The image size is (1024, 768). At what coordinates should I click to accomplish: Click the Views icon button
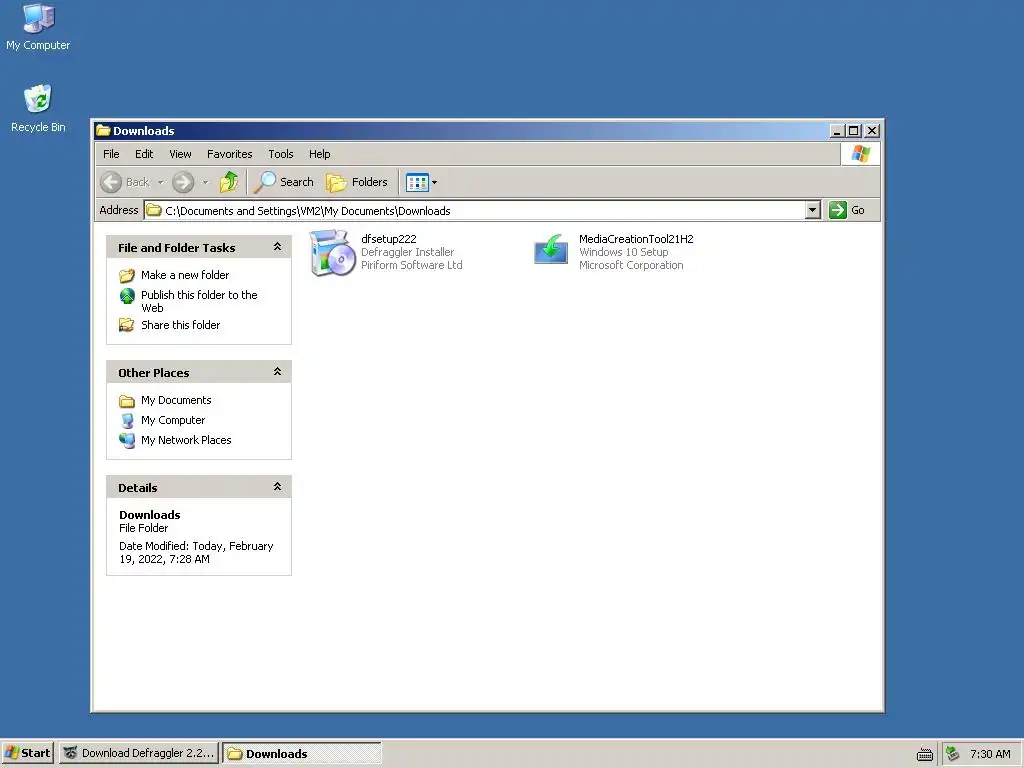(417, 182)
